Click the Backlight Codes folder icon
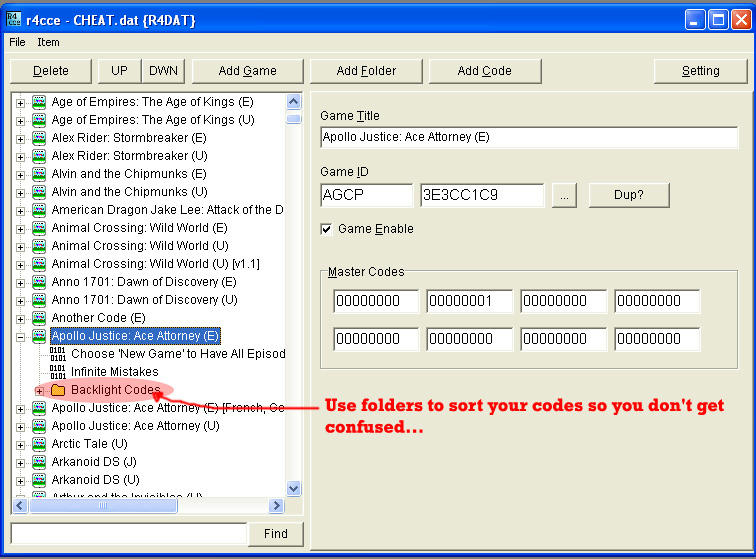 [58, 390]
